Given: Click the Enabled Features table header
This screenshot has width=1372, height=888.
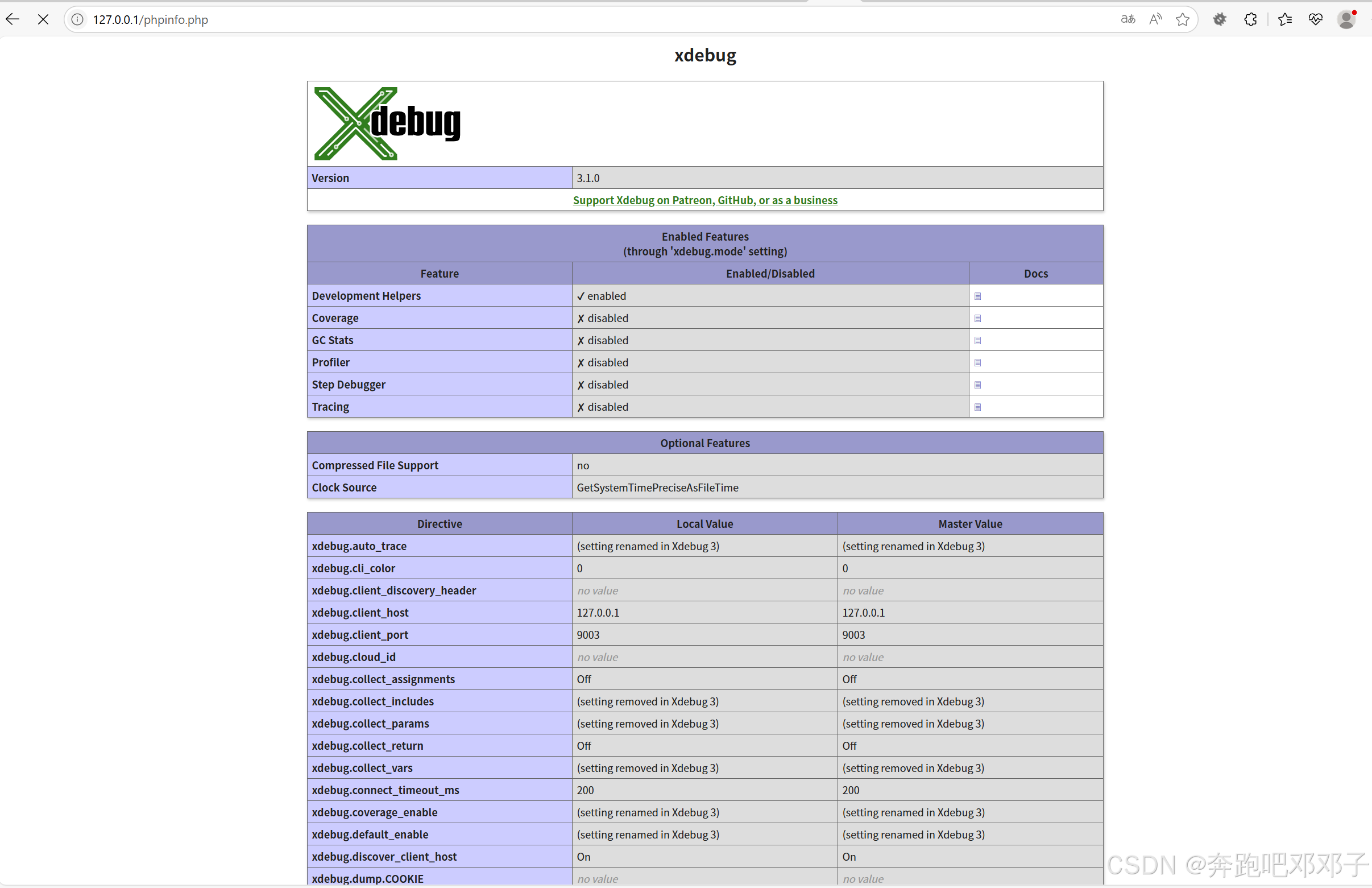Looking at the screenshot, I should pyautogui.click(x=704, y=243).
